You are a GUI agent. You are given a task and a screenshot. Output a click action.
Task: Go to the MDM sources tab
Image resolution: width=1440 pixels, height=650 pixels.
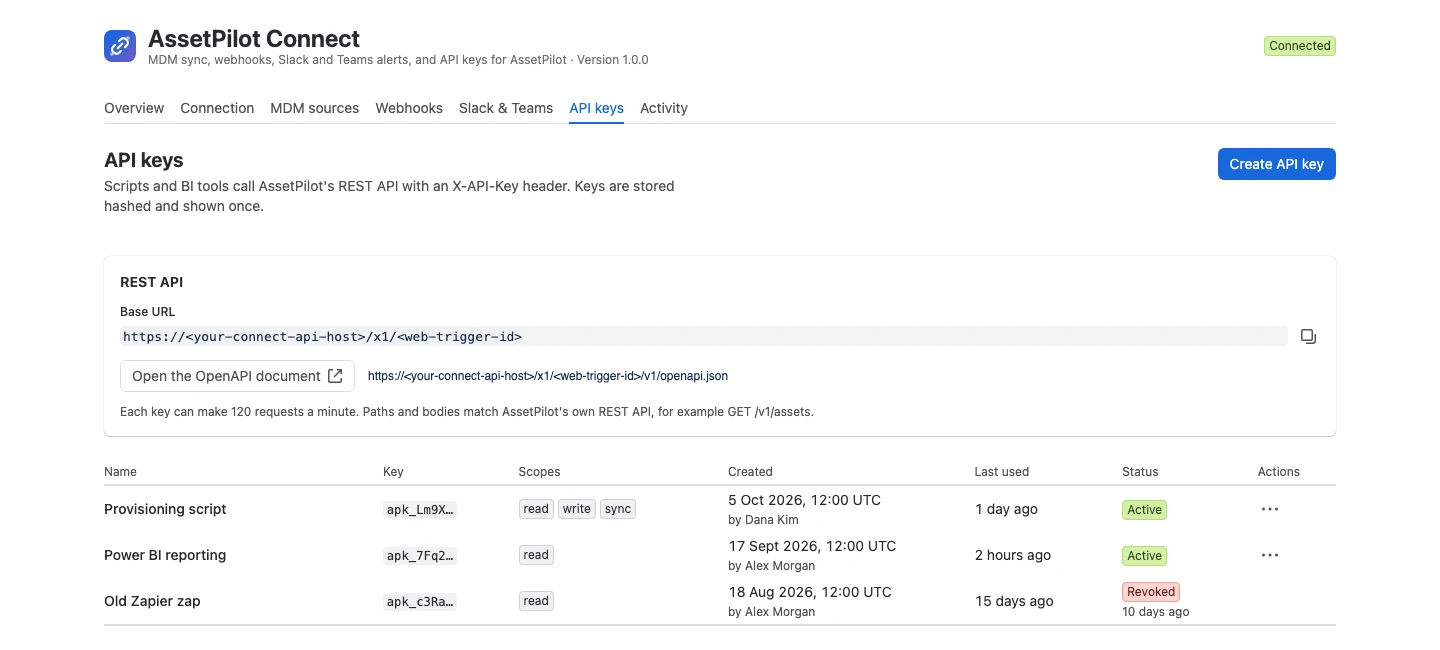pos(315,108)
